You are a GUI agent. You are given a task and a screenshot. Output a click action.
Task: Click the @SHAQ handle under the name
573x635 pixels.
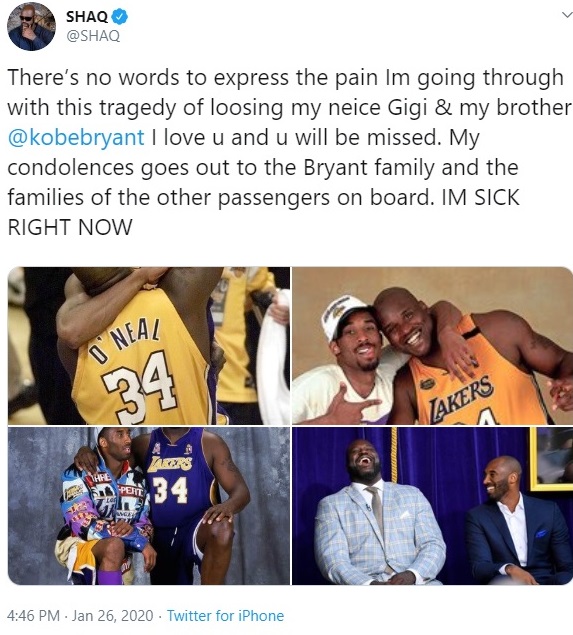[93, 36]
